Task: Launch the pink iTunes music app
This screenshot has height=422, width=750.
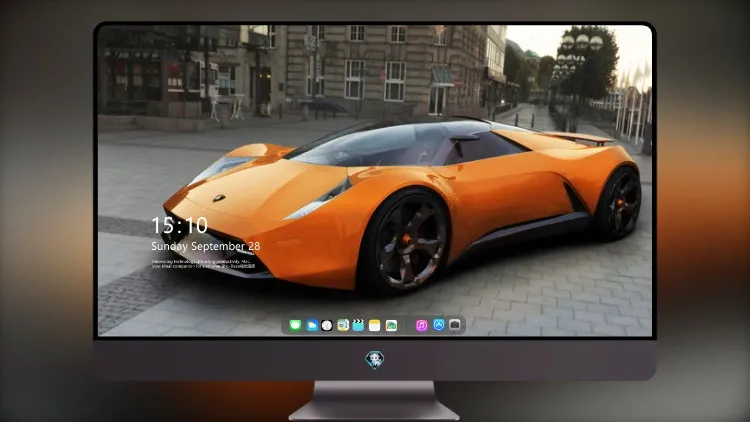Action: 421,325
